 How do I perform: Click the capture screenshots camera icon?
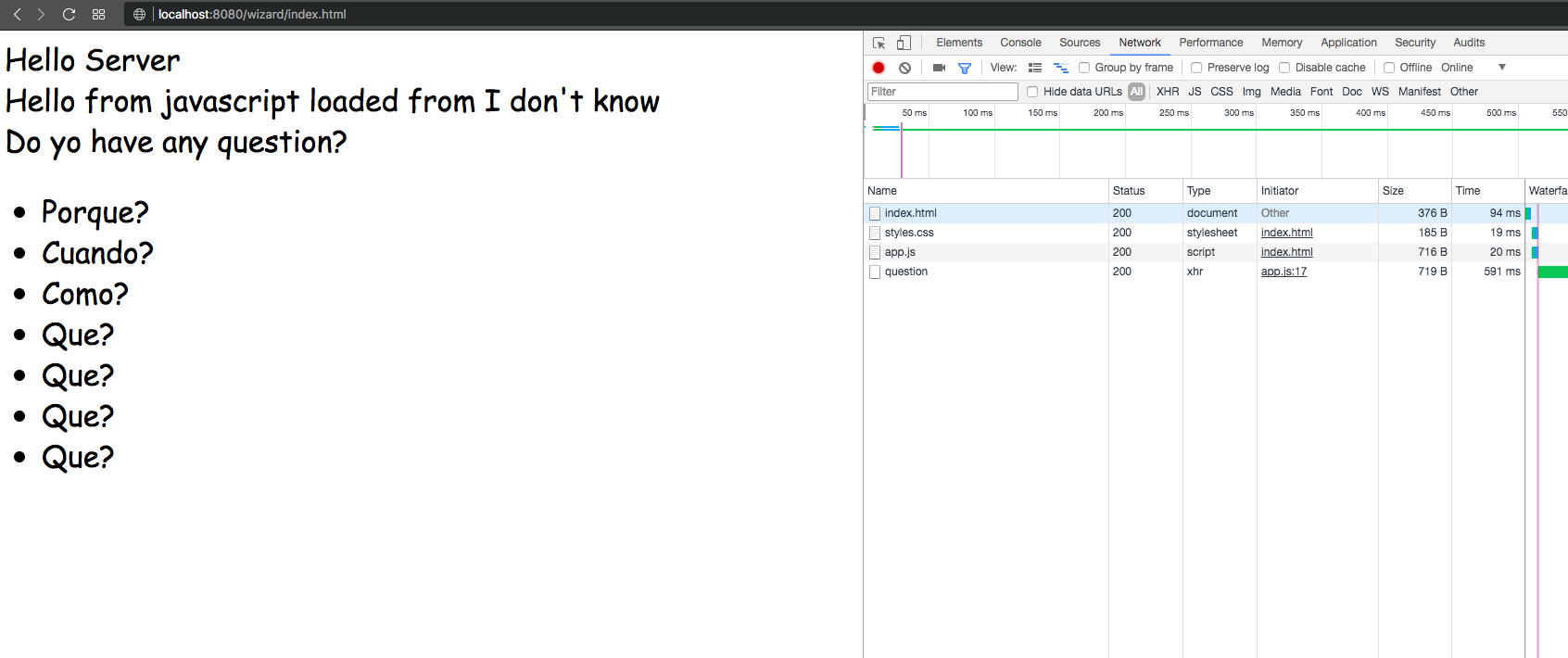coord(939,68)
